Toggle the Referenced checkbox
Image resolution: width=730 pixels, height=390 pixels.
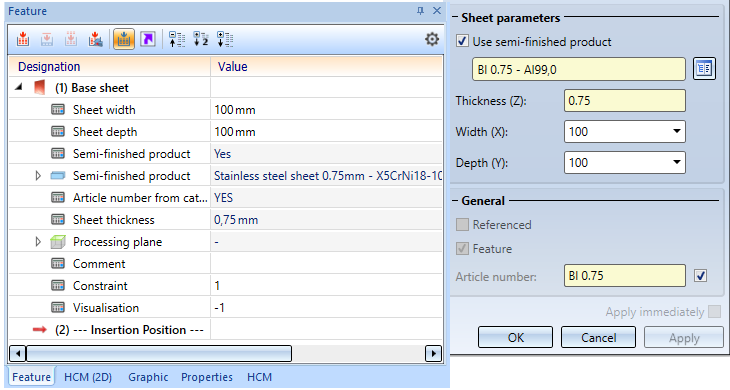point(462,224)
